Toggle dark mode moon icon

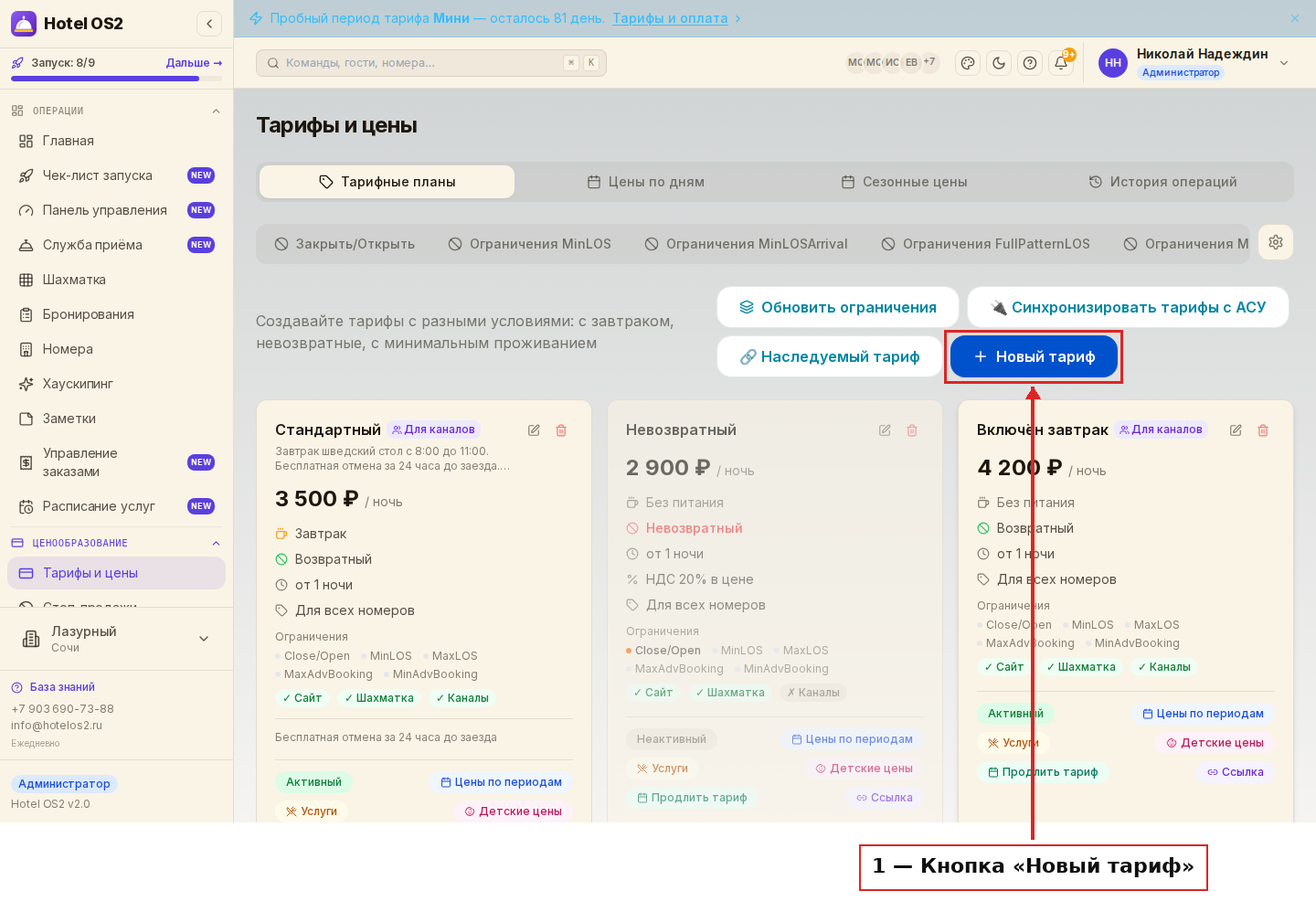click(x=999, y=63)
